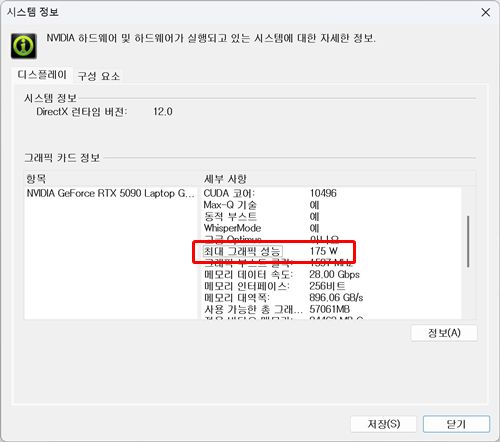
Task: Select NVIDIA GeForce RTX 5090 Laptop item
Action: [111, 193]
